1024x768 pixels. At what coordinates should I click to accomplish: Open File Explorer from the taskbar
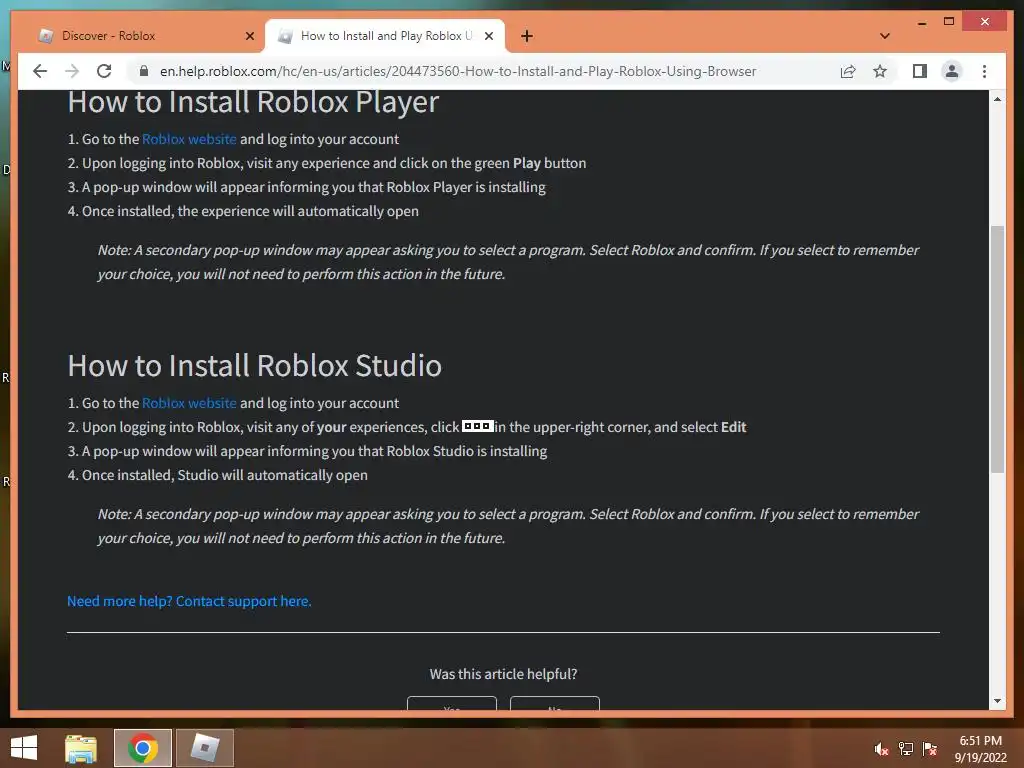pyautogui.click(x=81, y=748)
